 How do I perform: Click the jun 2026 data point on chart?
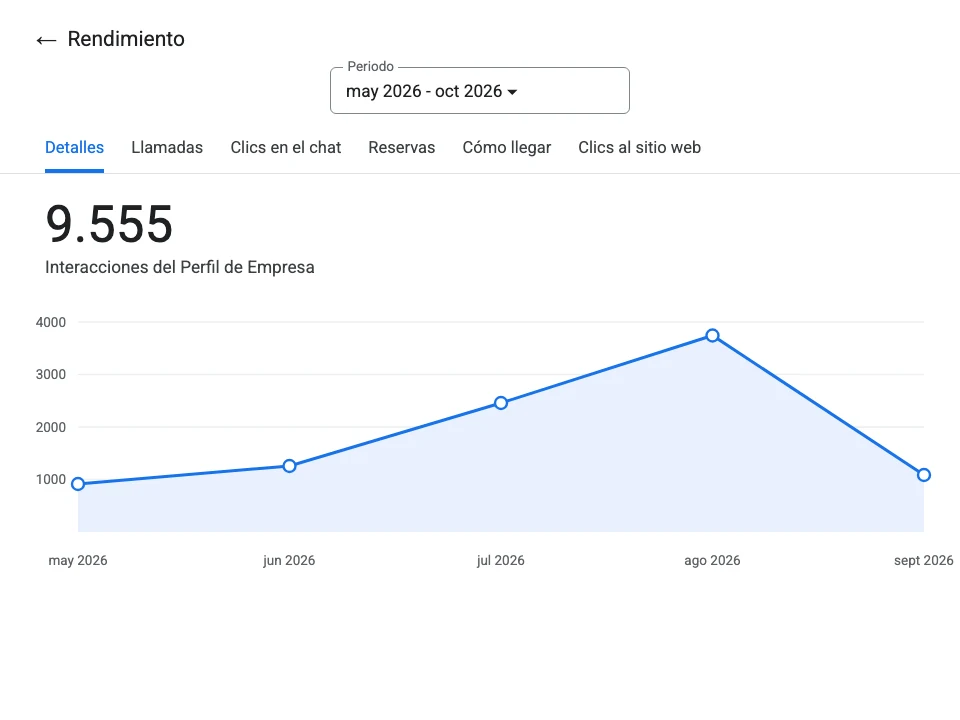point(290,466)
